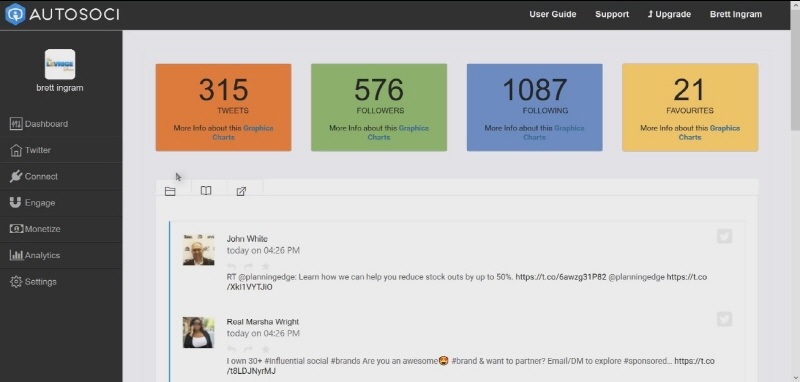Click the external link tab icon
Viewport: 800px width, 382px height.
pyautogui.click(x=241, y=191)
